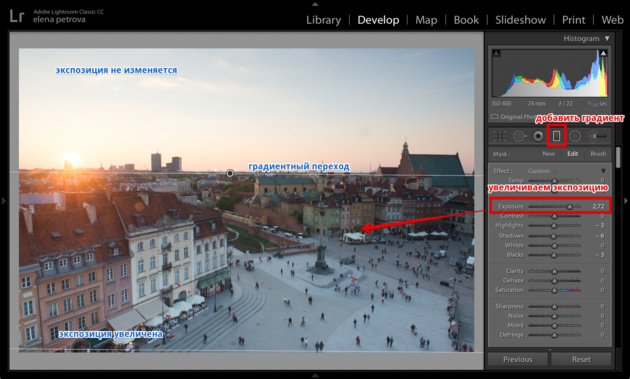The image size is (630, 379).
Task: Open the Effect Custom preset dropdown
Action: pos(542,171)
